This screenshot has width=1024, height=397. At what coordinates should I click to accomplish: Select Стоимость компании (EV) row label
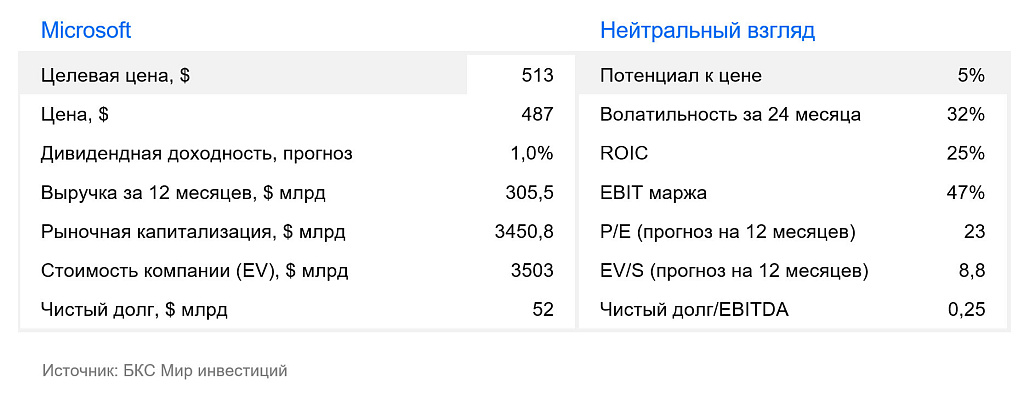click(195, 271)
